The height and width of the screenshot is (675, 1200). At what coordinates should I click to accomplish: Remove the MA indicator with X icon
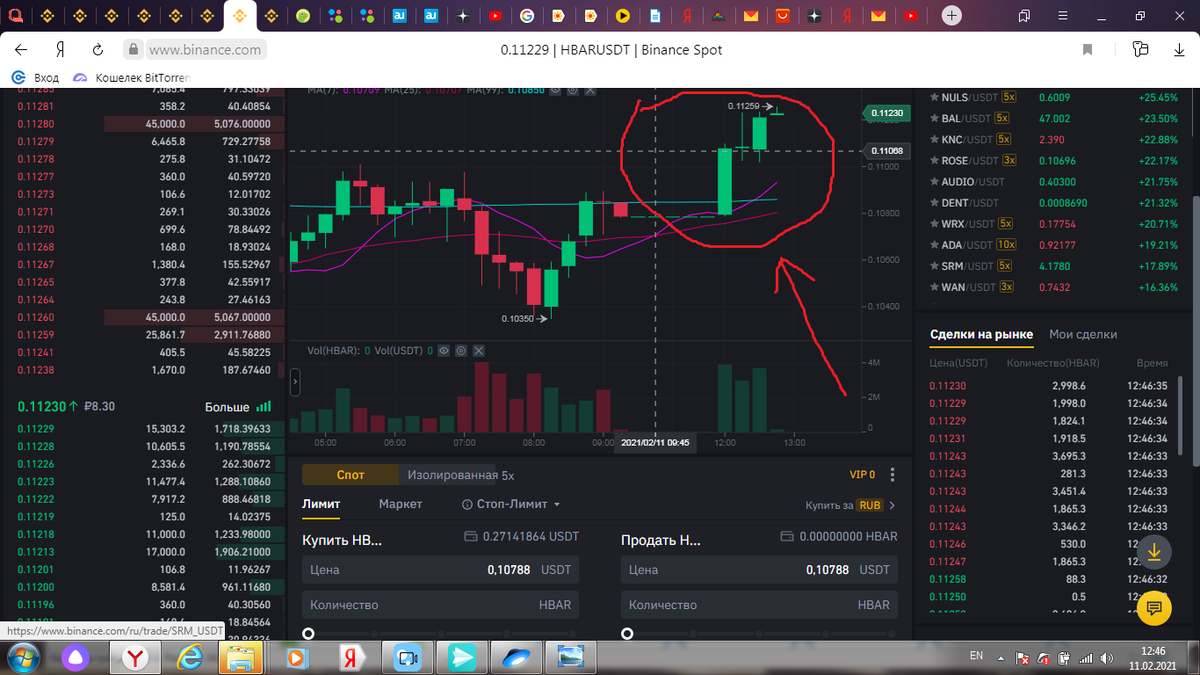(x=590, y=90)
